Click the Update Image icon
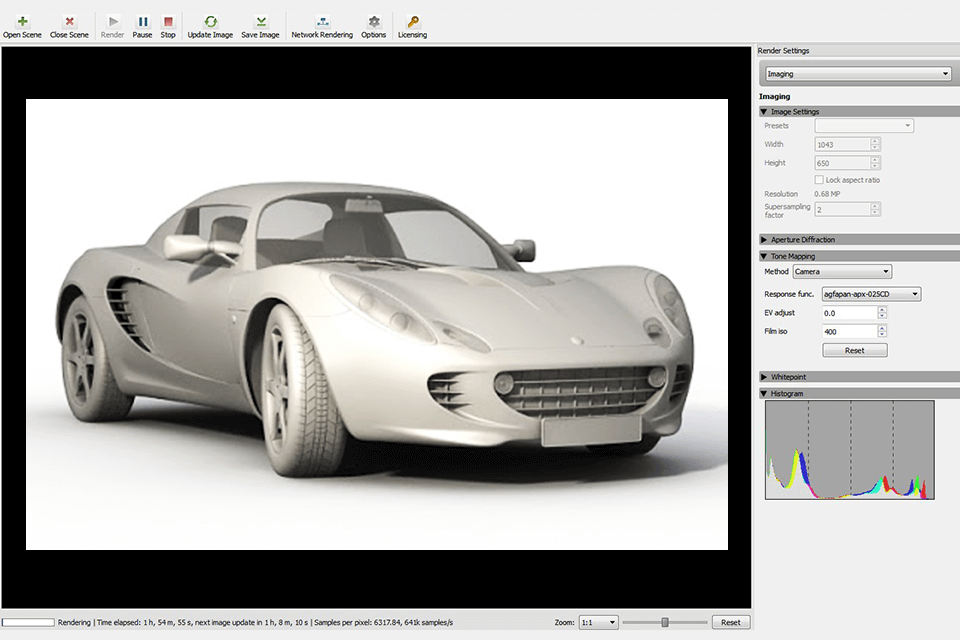Image resolution: width=960 pixels, height=640 pixels. pyautogui.click(x=210, y=21)
